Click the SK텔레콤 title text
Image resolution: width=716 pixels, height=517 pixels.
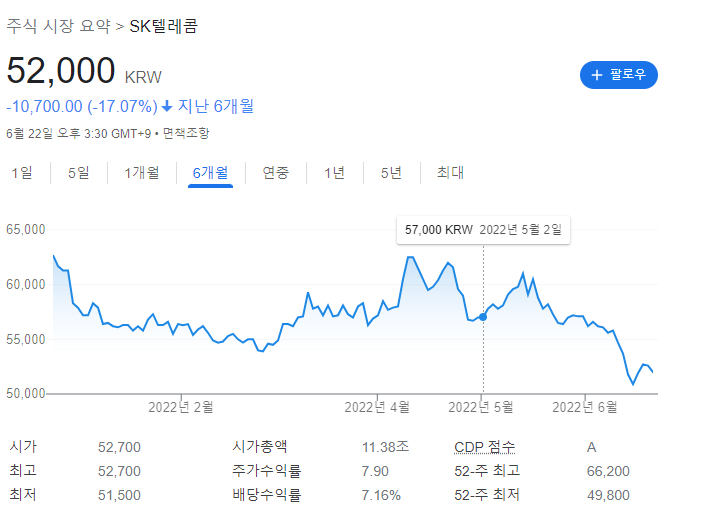[163, 26]
